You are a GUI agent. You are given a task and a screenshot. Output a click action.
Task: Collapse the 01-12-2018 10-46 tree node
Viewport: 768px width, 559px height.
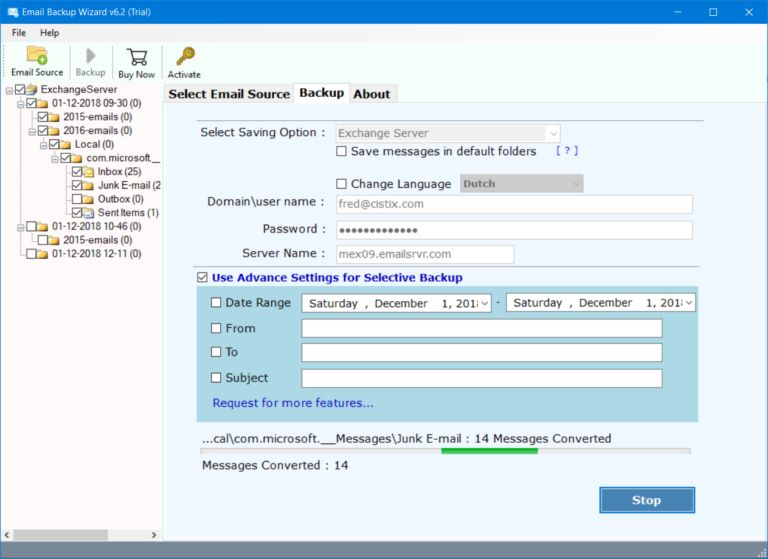(x=21, y=227)
